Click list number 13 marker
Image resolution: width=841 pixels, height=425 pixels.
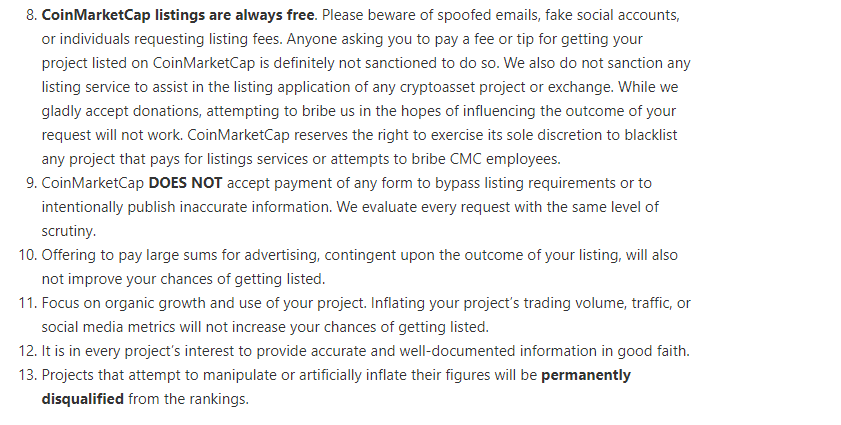click(x=28, y=375)
